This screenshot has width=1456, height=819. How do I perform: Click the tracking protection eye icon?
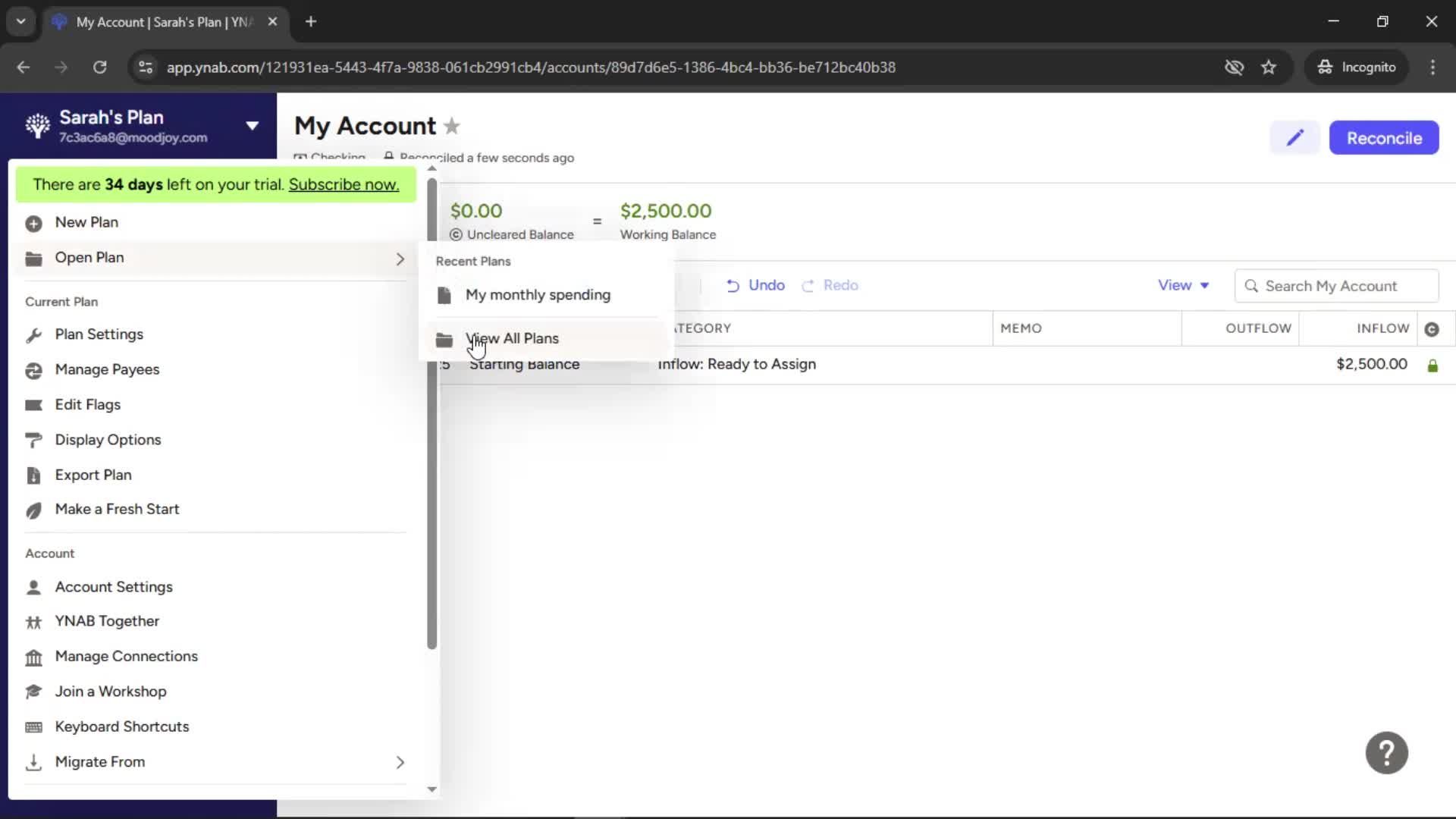click(1234, 67)
